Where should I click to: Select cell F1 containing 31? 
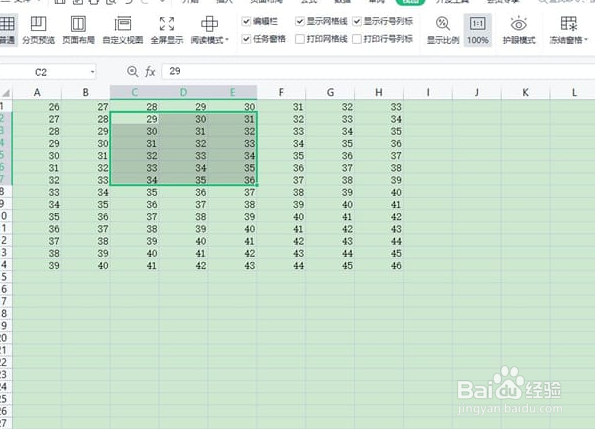pos(281,107)
